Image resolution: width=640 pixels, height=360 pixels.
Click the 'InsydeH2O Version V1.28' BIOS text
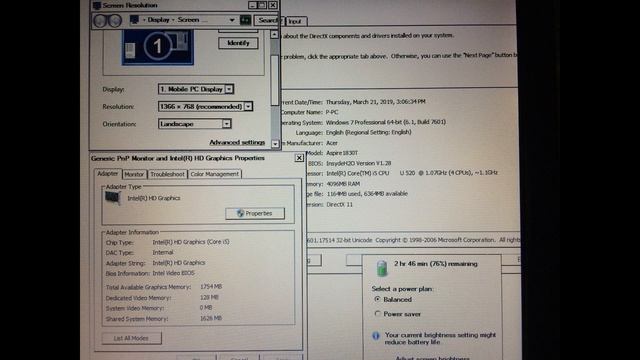[359, 163]
